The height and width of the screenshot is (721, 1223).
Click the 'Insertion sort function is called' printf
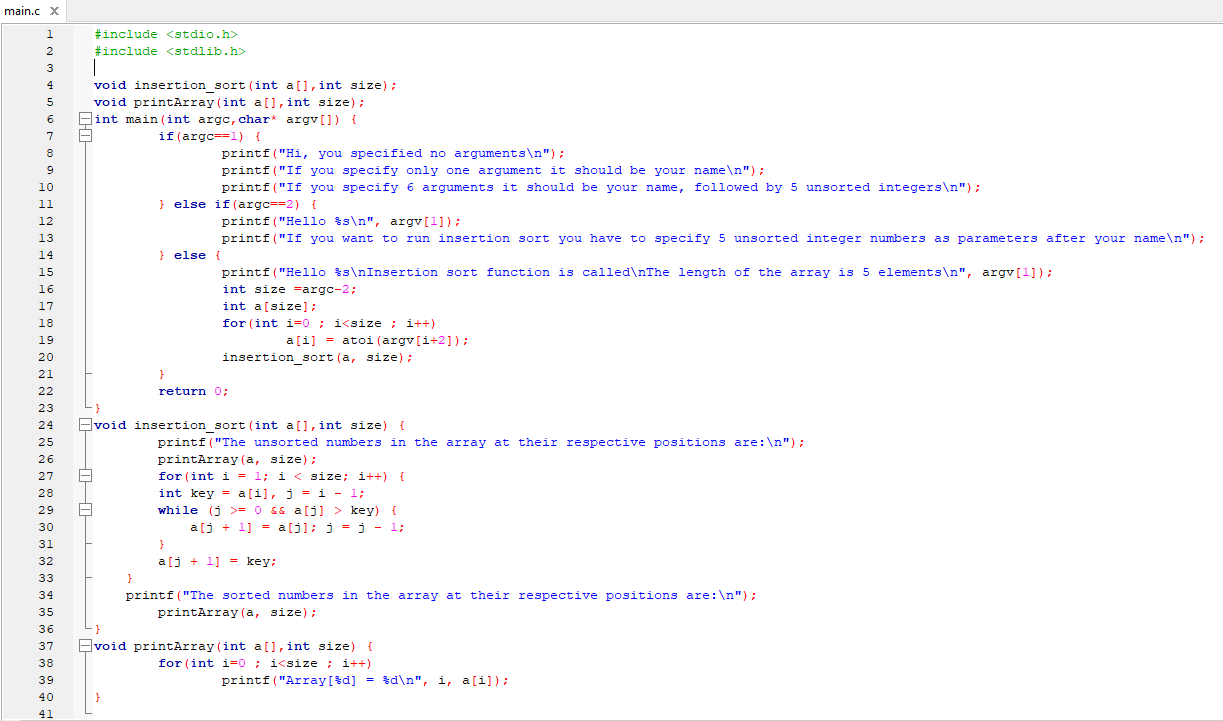pos(638,272)
